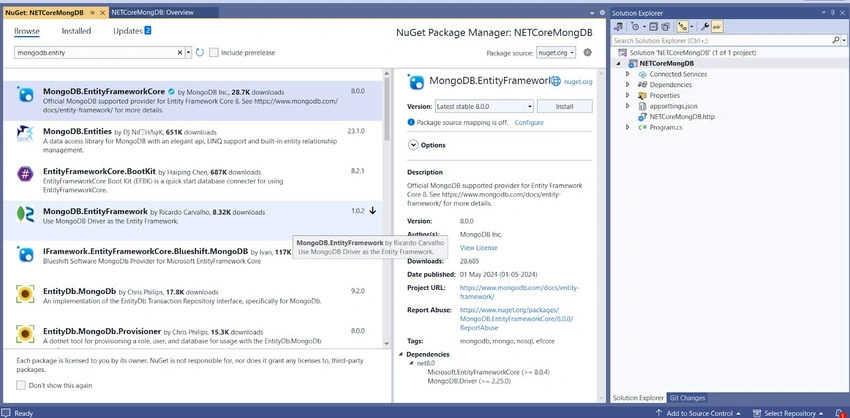Click the info icon by package source mapping
Image resolution: width=850 pixels, height=418 pixels.
[411, 123]
